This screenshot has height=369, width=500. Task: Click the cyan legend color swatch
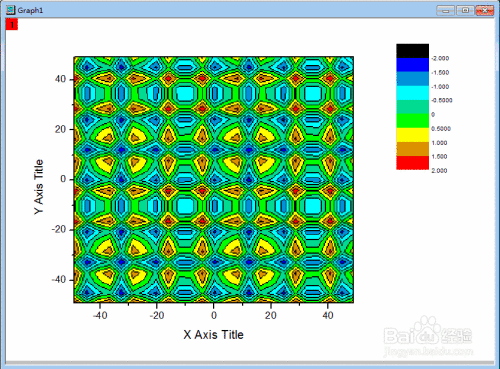pyautogui.click(x=412, y=93)
